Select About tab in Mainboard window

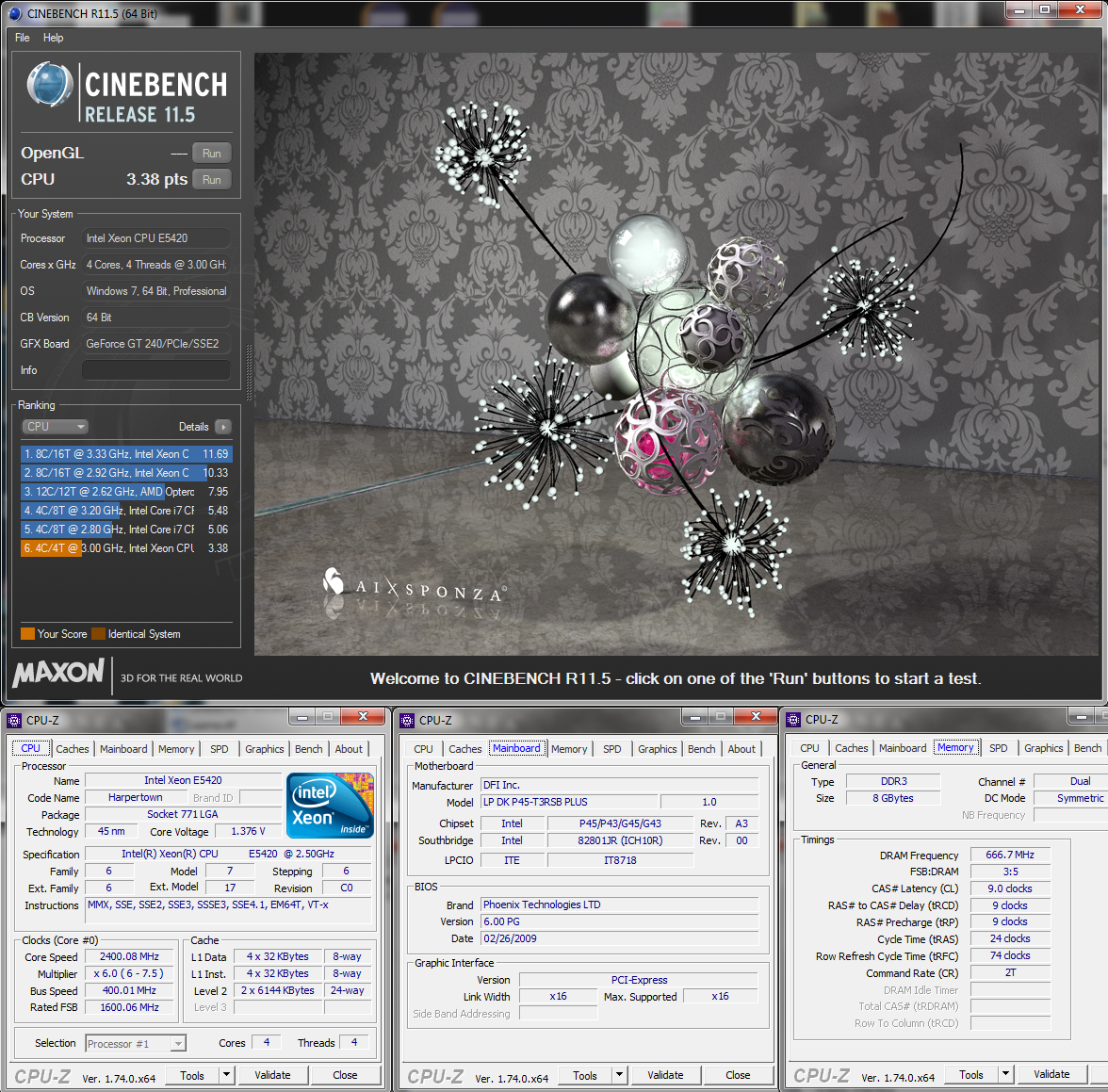tap(742, 749)
